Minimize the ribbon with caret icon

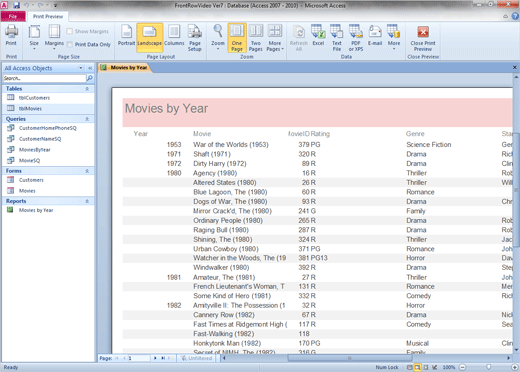(505, 16)
